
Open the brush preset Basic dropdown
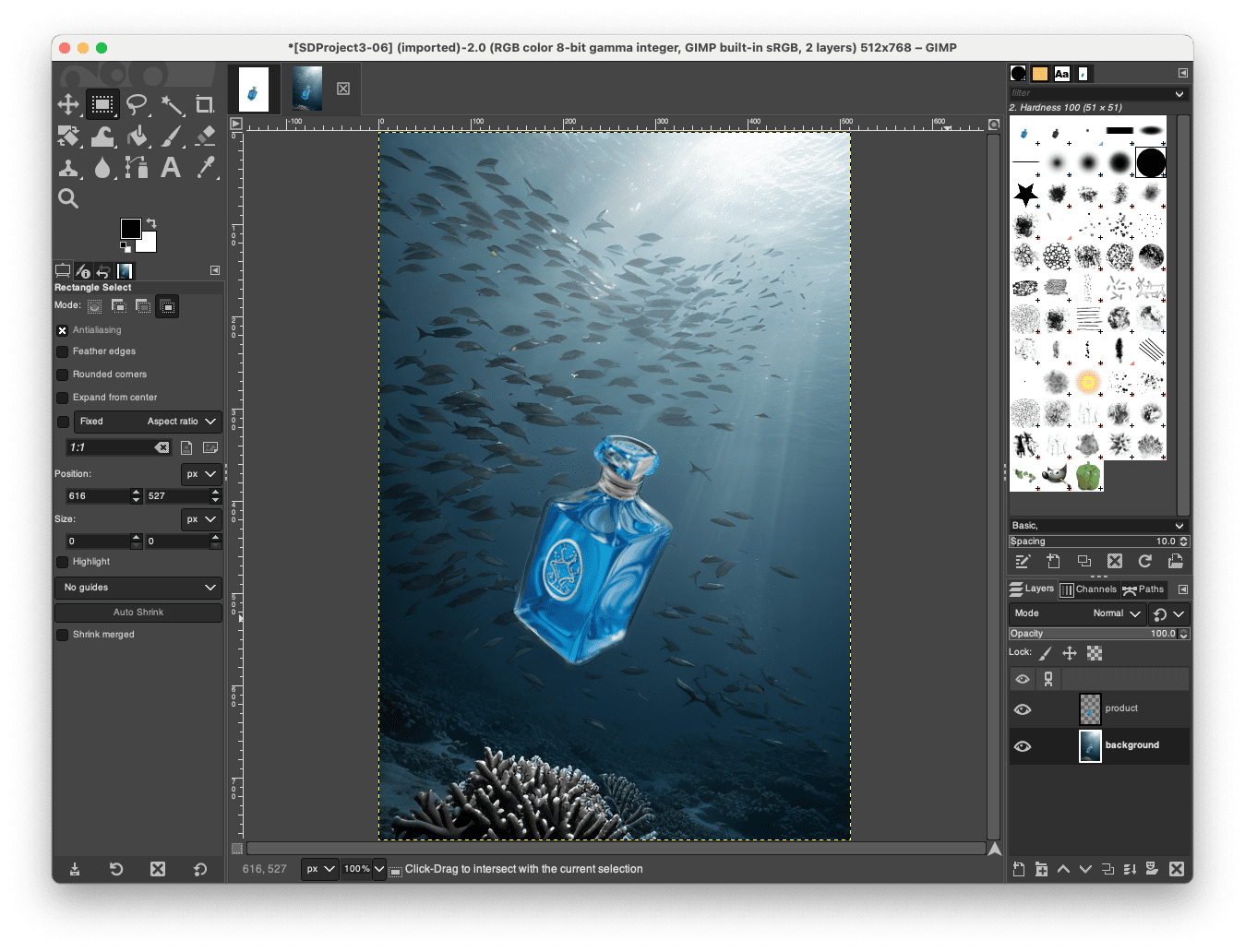1097,526
